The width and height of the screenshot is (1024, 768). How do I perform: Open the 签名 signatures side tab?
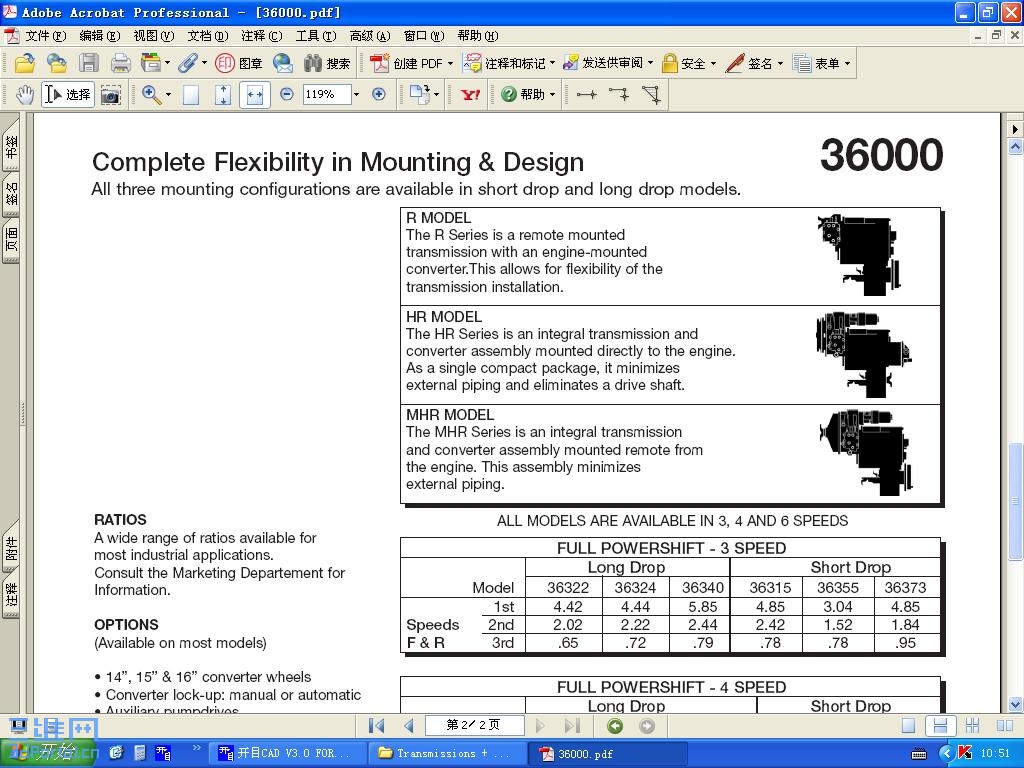click(x=11, y=195)
